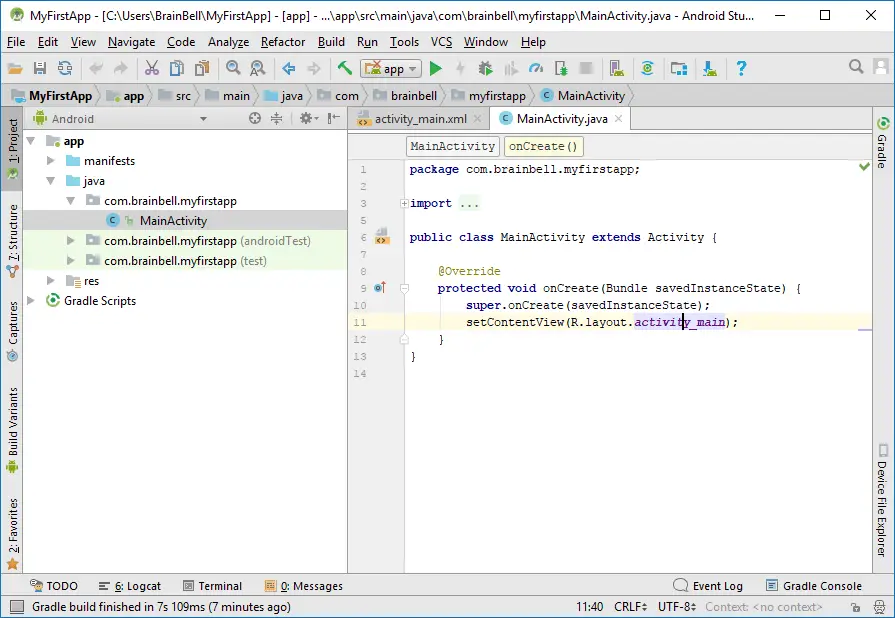895x618 pixels.
Task: Expand the com.brainbell.myfirstapp (test) package
Action: 71,261
